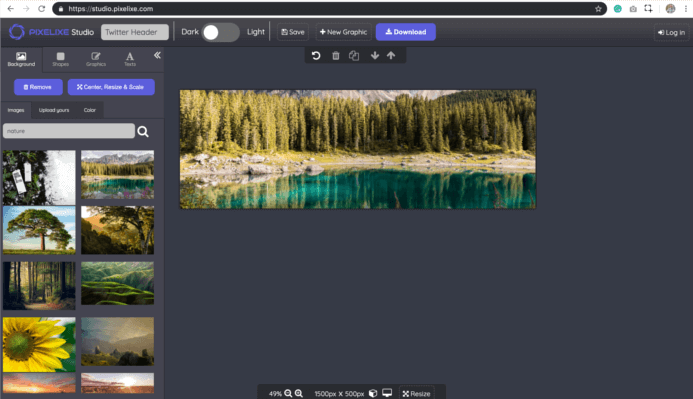Open the Upload yours tab
693x399 pixels.
coord(54,110)
